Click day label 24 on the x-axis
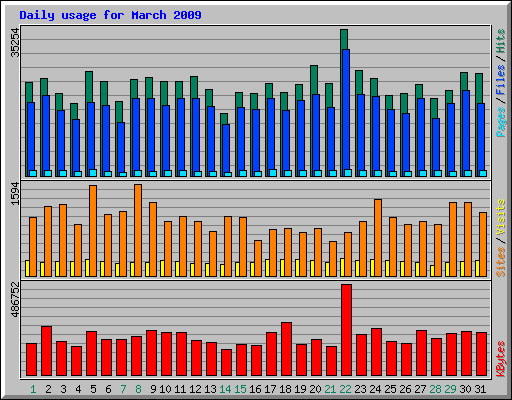512x400 pixels. (375, 389)
